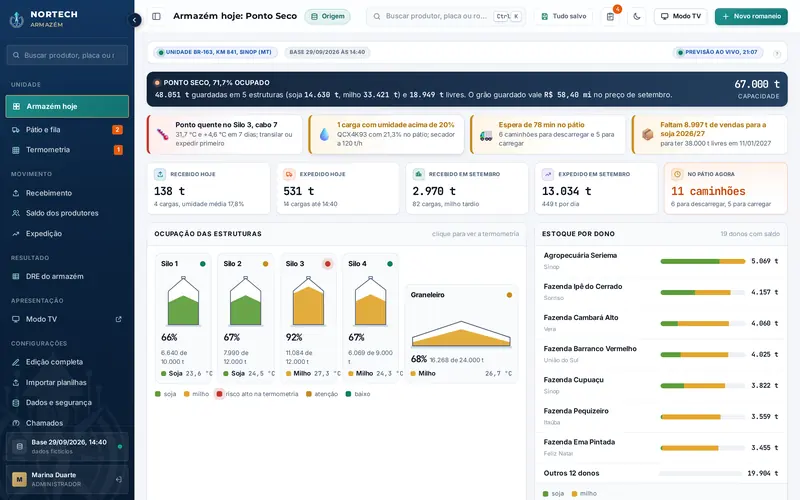Click the No pátio agora clock icon
The height and width of the screenshot is (500, 800).
coord(677,174)
